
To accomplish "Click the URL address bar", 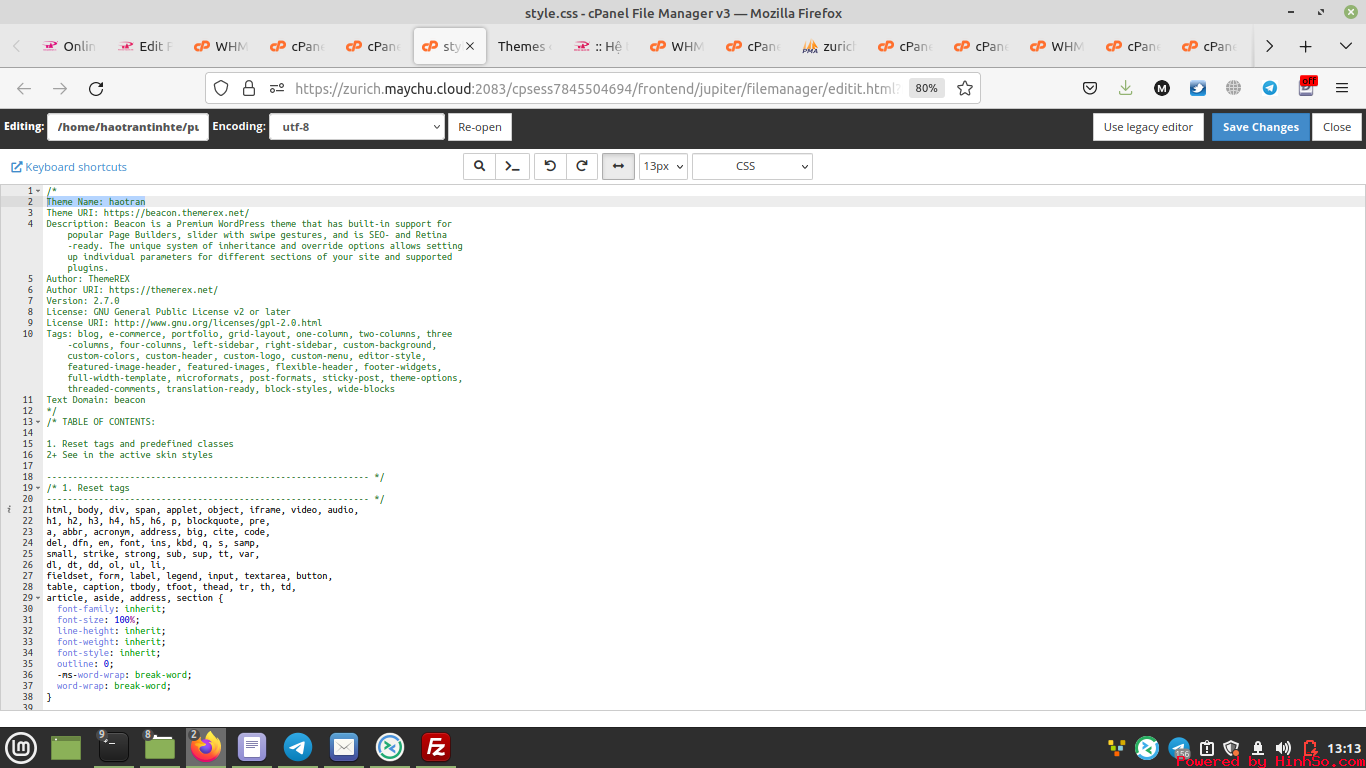I will (x=597, y=88).
